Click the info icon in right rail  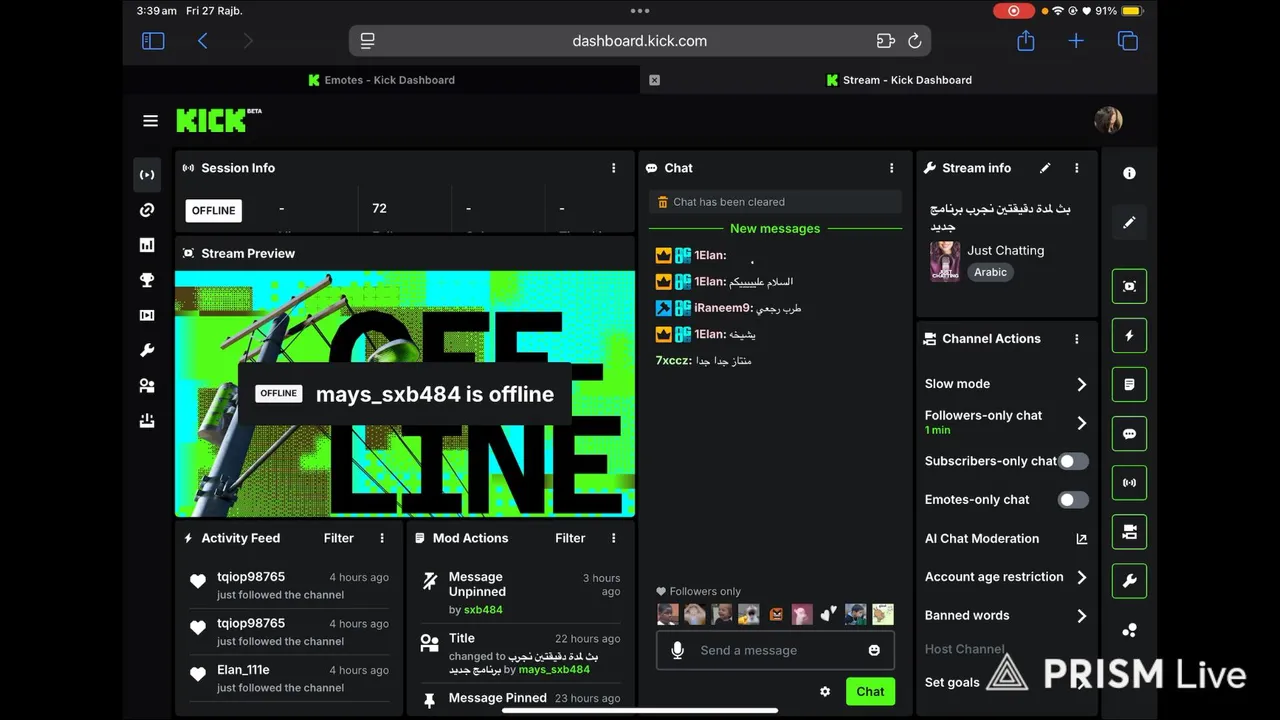[1129, 173]
